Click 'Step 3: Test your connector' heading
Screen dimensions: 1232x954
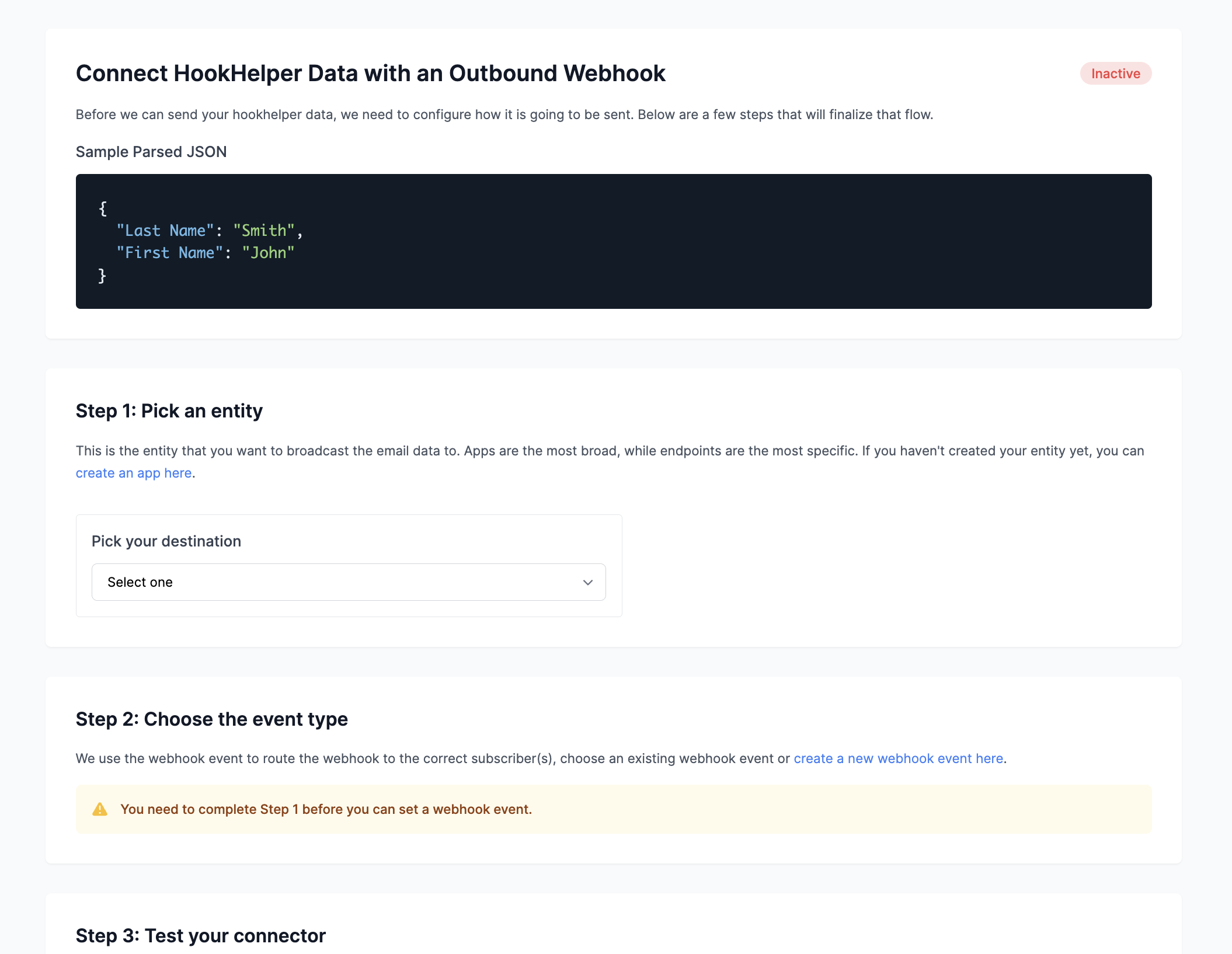201,936
